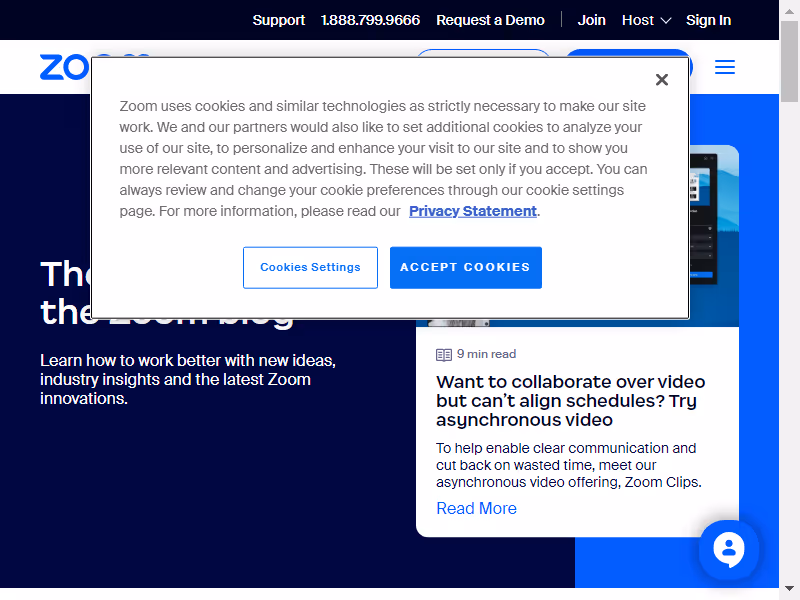The width and height of the screenshot is (800, 600).
Task: Click the Zoom logo
Action: click(x=65, y=67)
